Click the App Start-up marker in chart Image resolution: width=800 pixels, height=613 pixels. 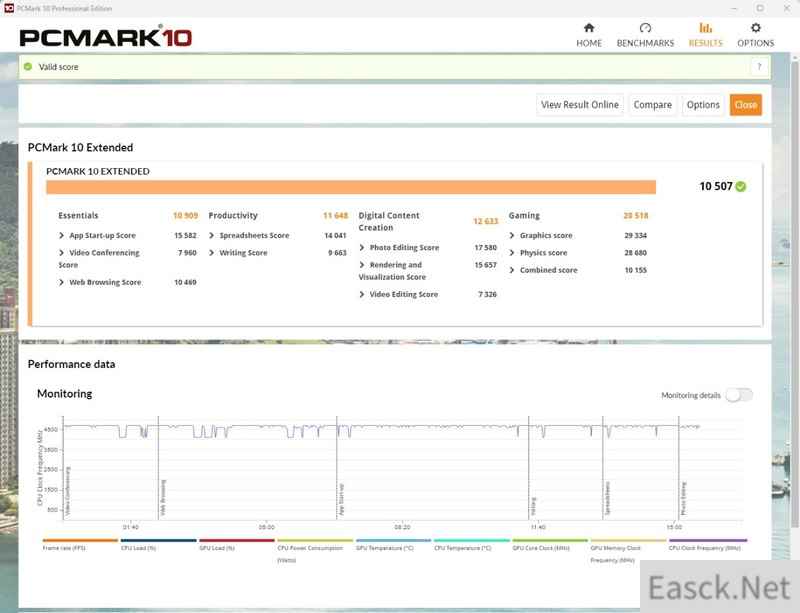click(x=341, y=499)
